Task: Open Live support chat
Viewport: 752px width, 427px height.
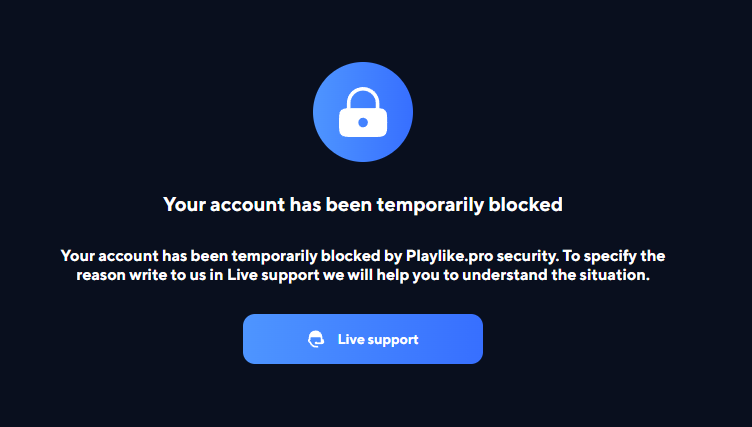Action: (363, 339)
